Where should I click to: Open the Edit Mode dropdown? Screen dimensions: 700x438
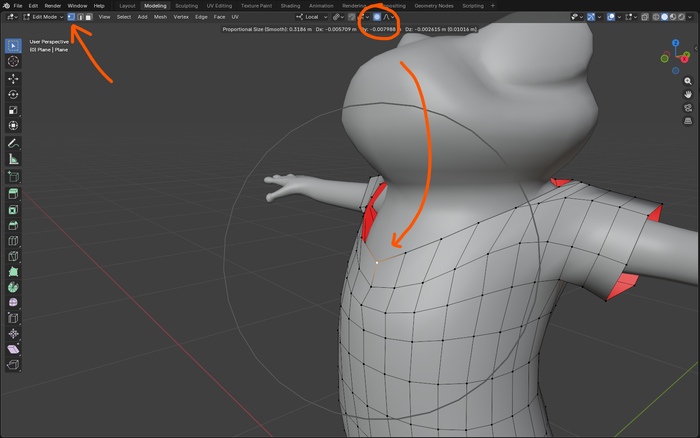coord(44,17)
